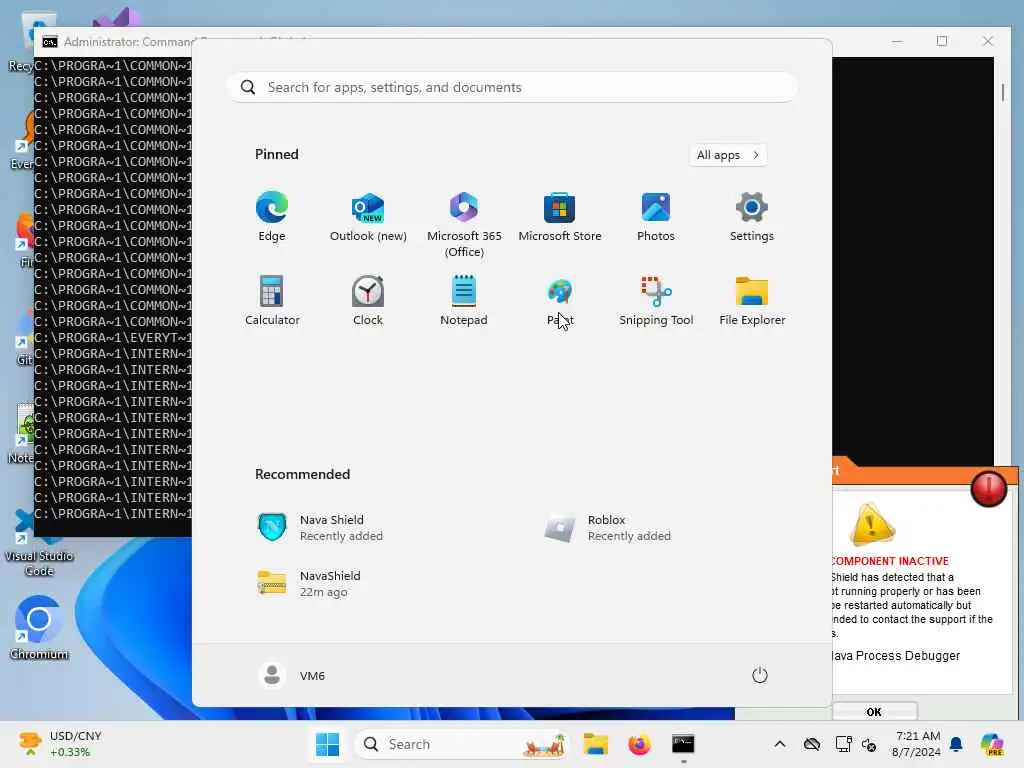Image resolution: width=1024 pixels, height=768 pixels.
Task: Open VM6 user account menu
Action: point(291,675)
